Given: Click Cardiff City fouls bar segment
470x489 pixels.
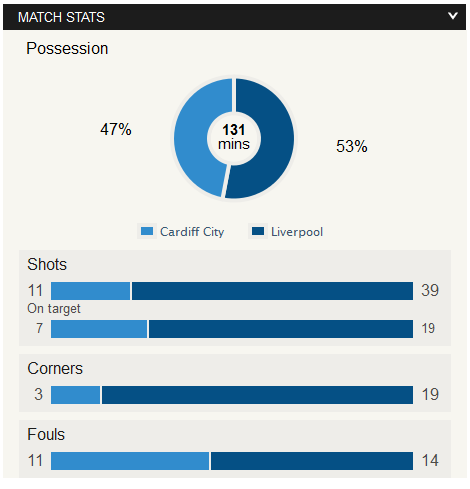Looking at the screenshot, I should pyautogui.click(x=130, y=461).
